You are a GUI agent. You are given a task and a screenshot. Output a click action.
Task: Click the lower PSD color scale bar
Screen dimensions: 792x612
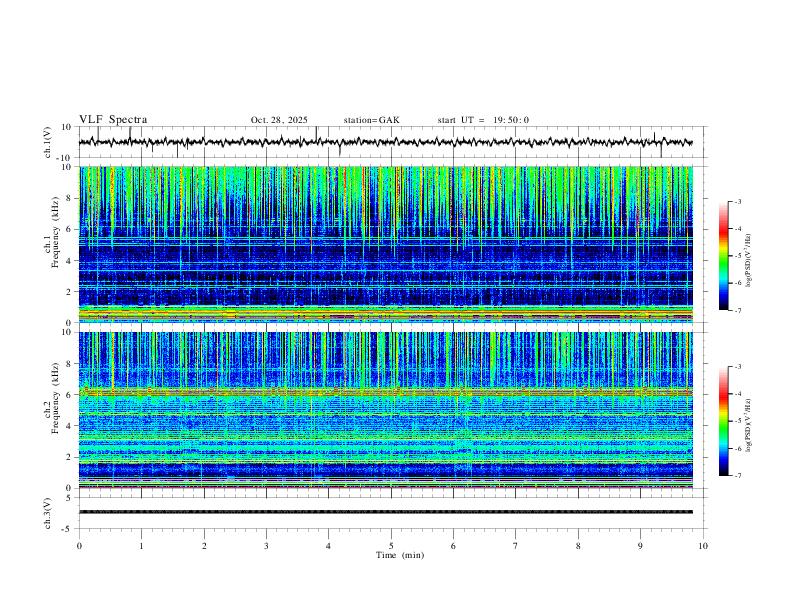pyautogui.click(x=723, y=421)
